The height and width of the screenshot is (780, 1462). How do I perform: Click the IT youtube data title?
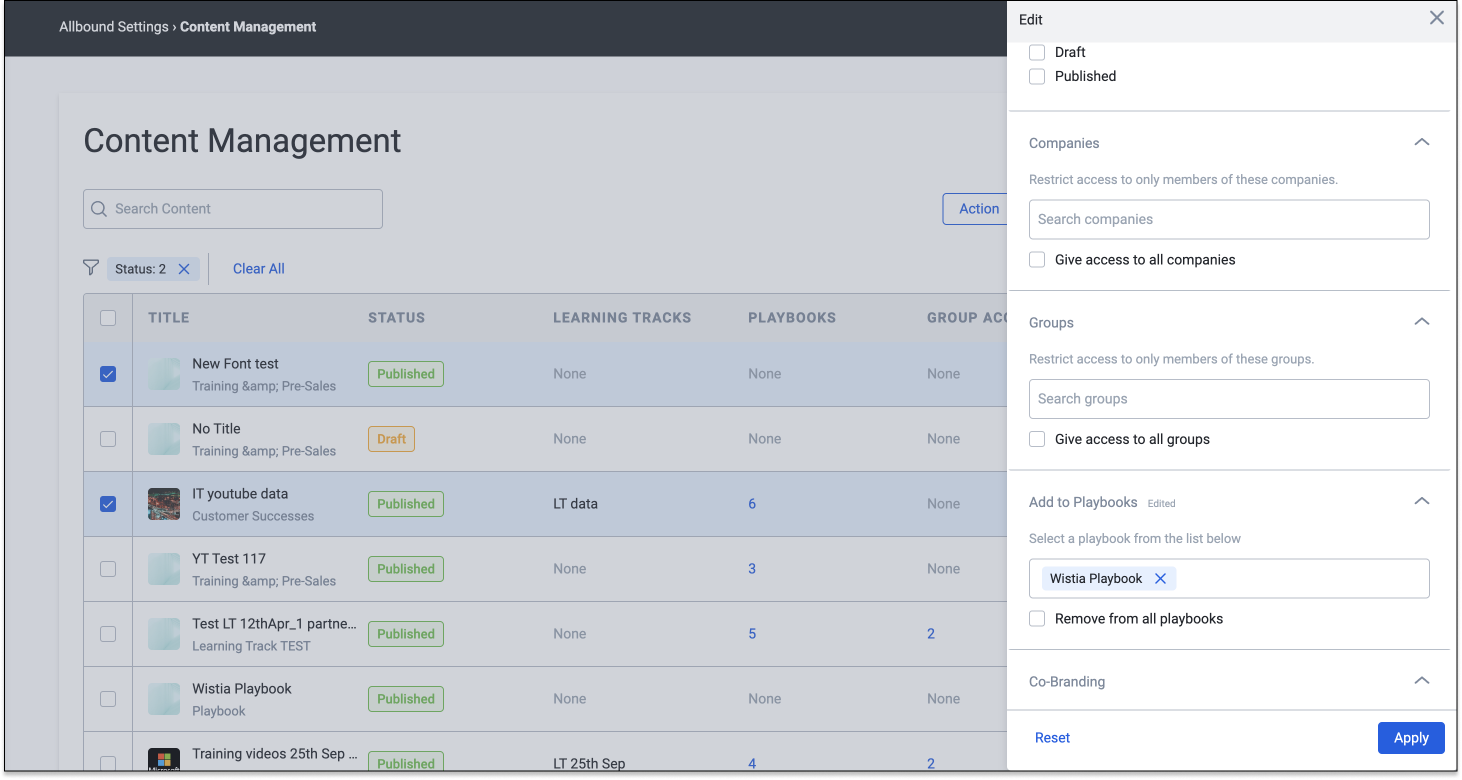point(240,494)
